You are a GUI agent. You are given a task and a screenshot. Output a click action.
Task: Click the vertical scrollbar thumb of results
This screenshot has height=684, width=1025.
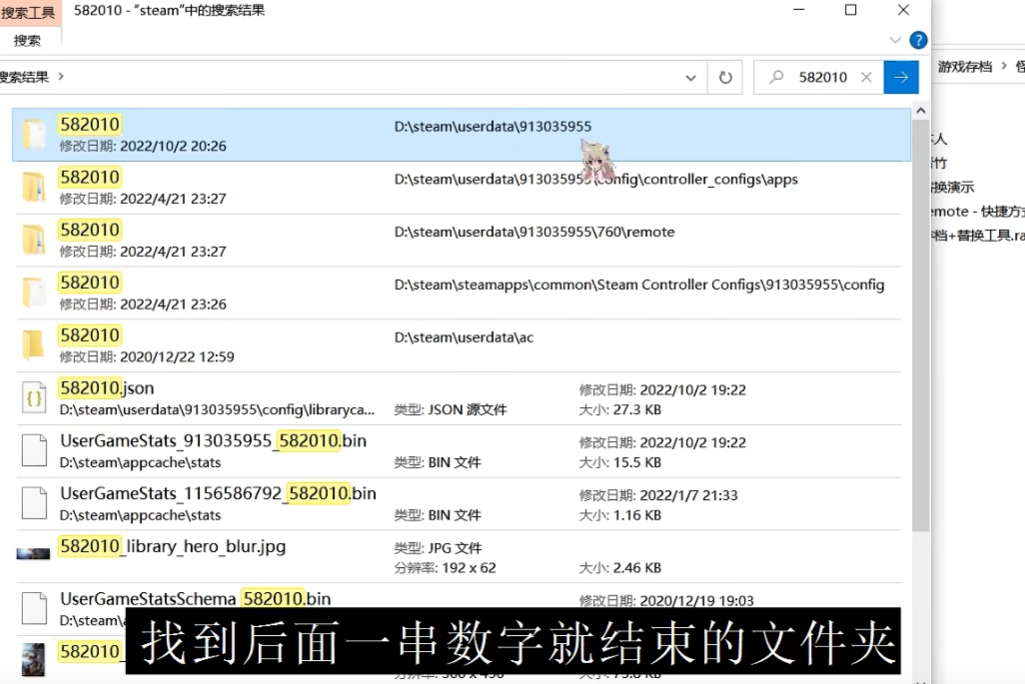pyautogui.click(x=920, y=324)
